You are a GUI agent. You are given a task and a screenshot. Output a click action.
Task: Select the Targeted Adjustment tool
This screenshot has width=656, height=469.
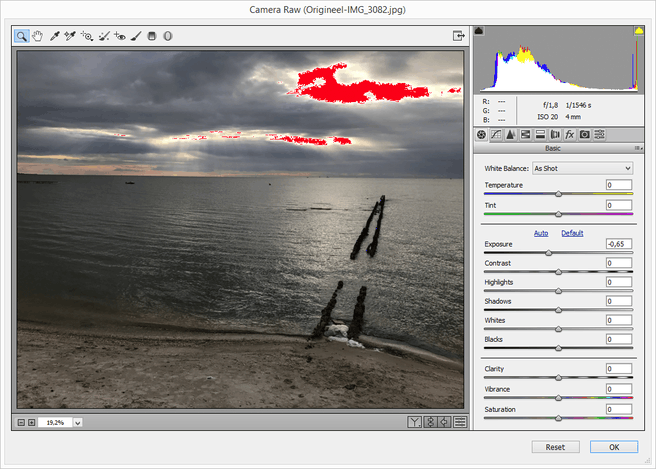pyautogui.click(x=87, y=36)
